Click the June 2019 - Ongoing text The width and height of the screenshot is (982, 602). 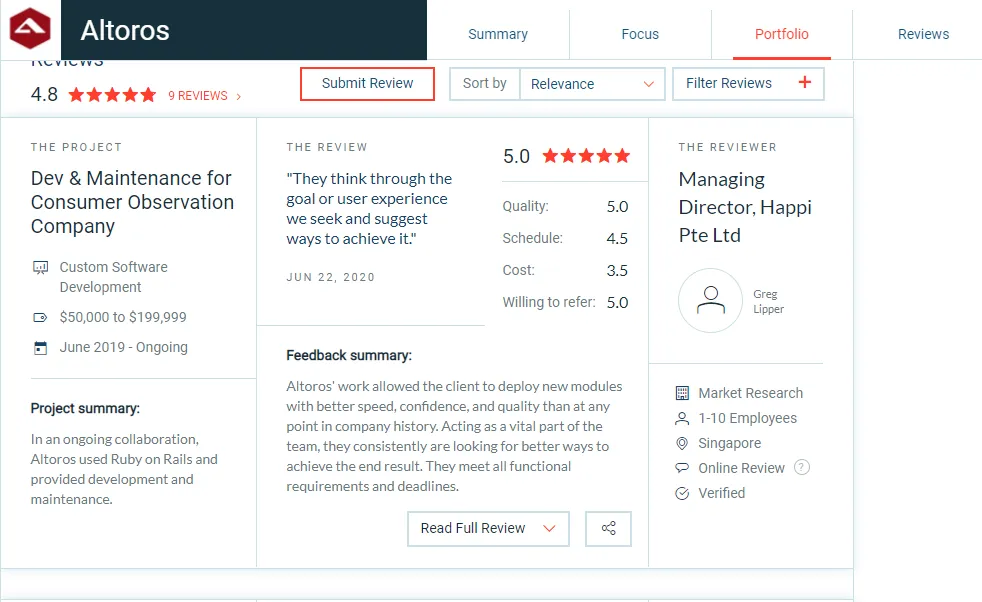pyautogui.click(x=123, y=348)
